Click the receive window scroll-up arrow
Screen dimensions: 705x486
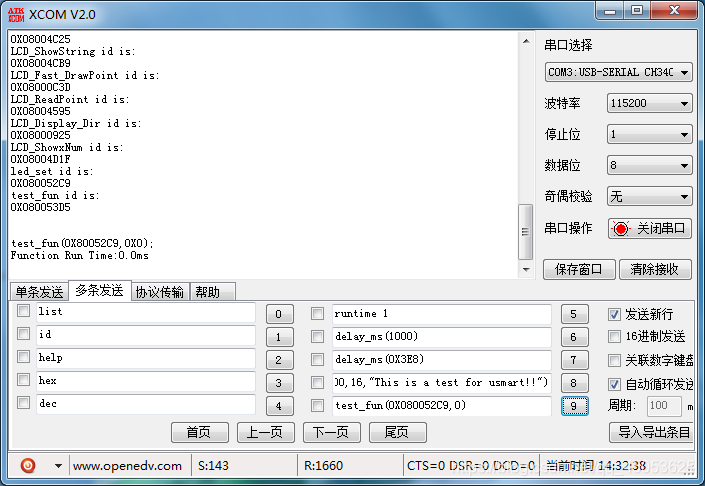[x=526, y=41]
